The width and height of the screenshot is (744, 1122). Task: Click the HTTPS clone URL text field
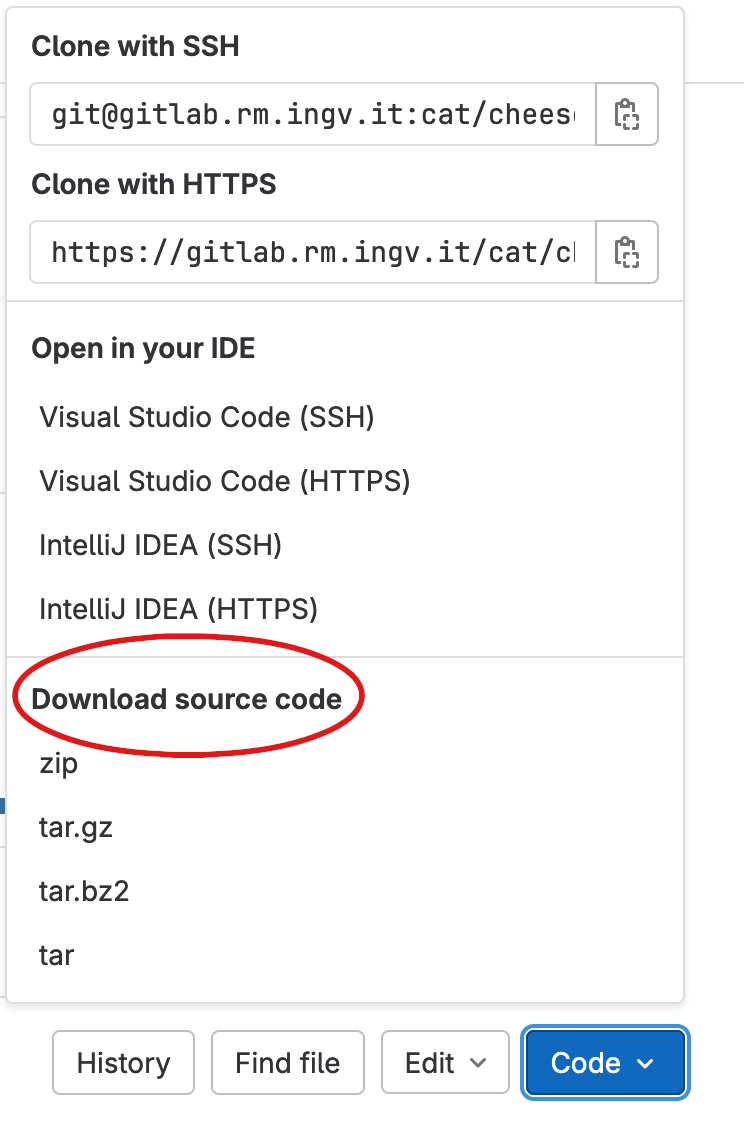pos(312,252)
